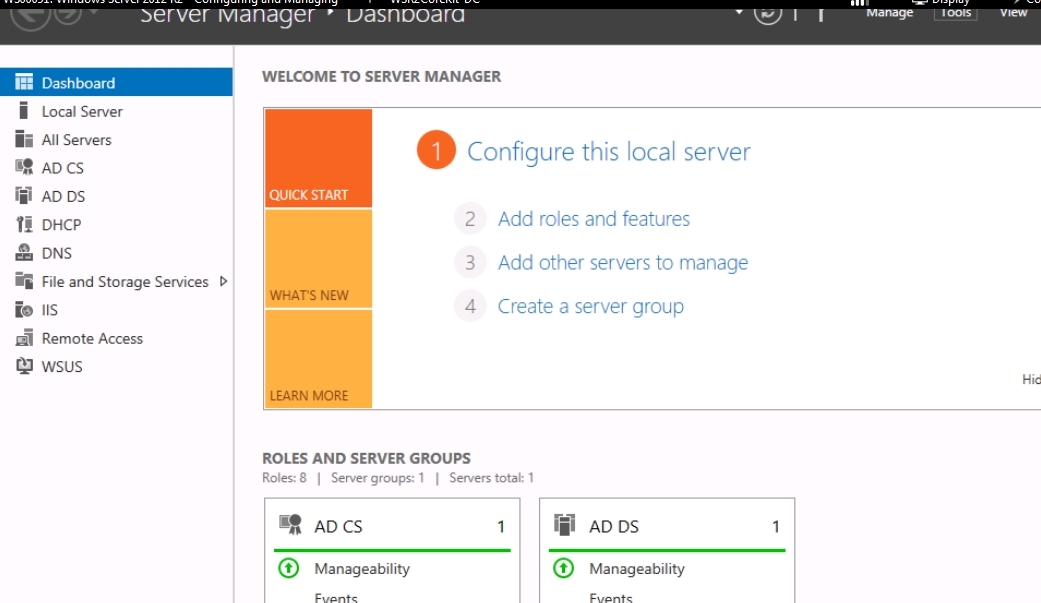Open the DNS role page
Viewport: 1041px width, 603px height.
(116, 253)
